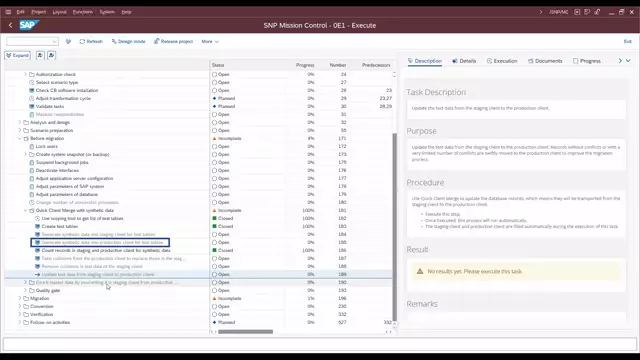Expand the Analysis and design folder
640x360 pixels.
click(20, 122)
